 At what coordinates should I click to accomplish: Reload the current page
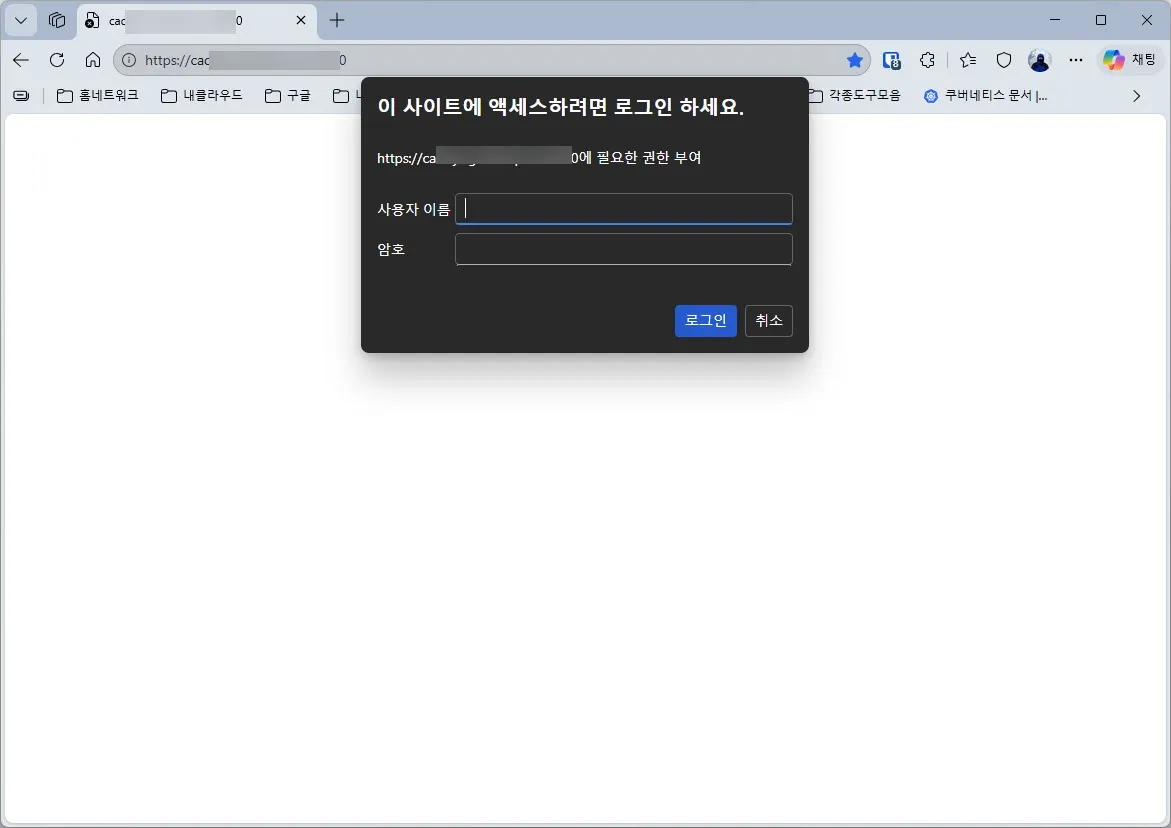(x=57, y=60)
